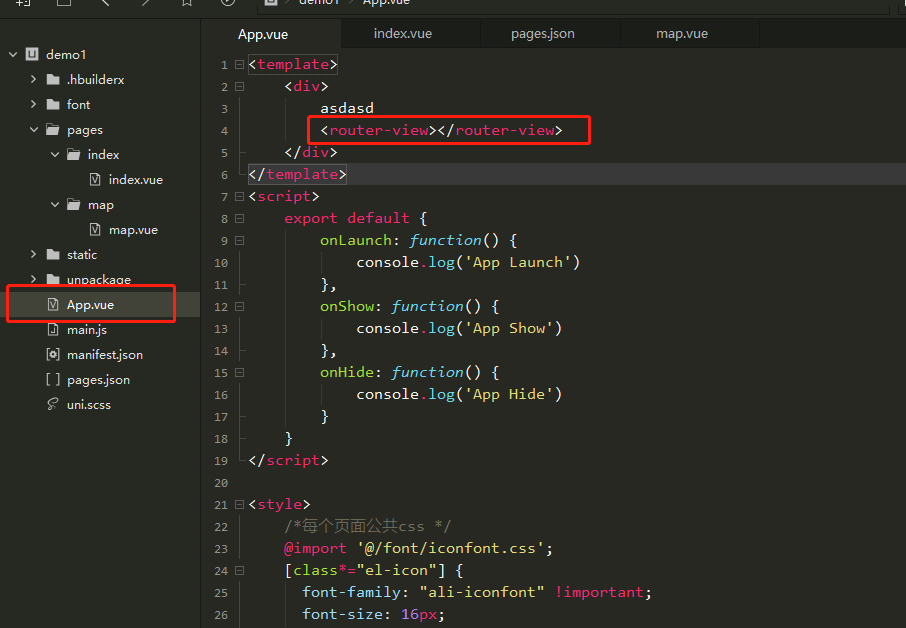The image size is (906, 628).
Task: Click the demo1 project icon
Action: click(32, 55)
